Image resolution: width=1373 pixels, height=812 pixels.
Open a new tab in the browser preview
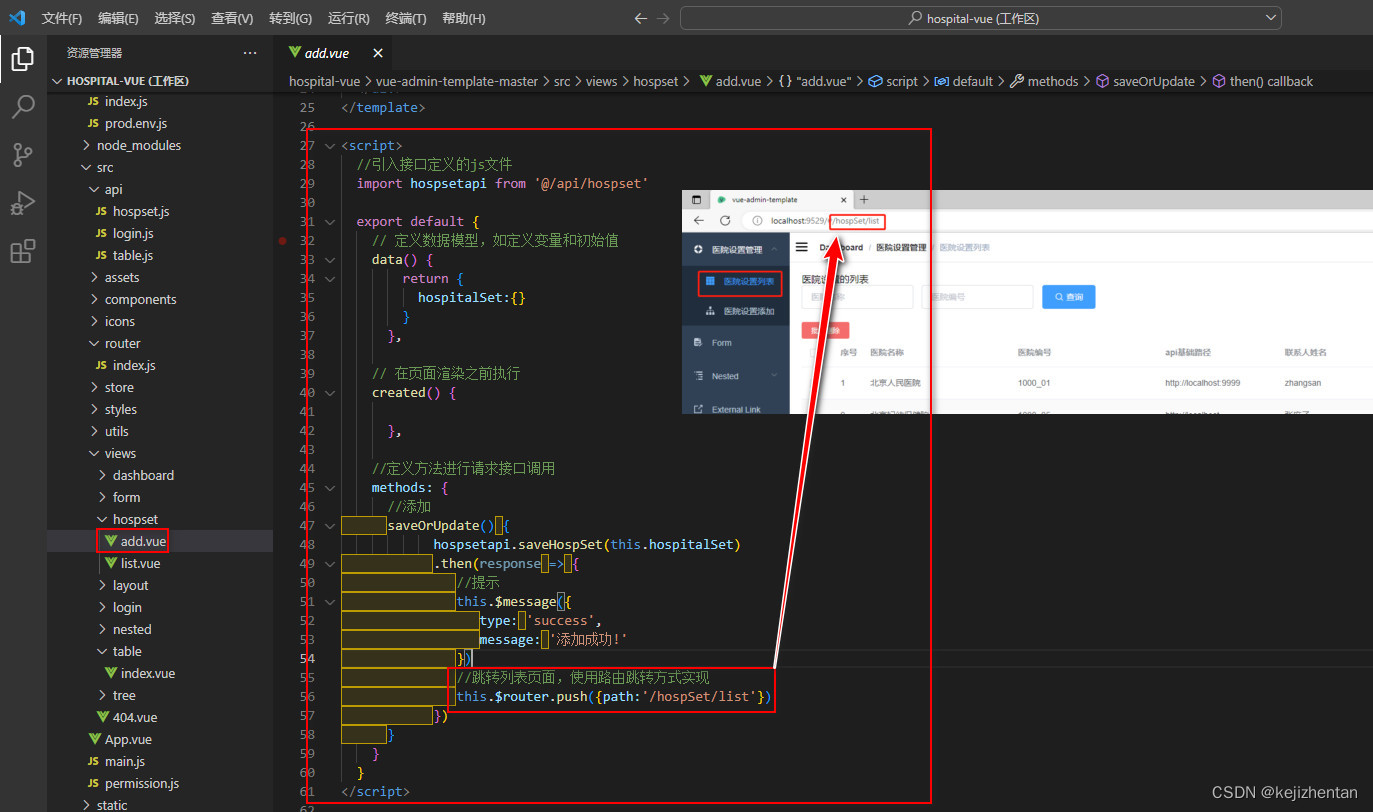(864, 200)
